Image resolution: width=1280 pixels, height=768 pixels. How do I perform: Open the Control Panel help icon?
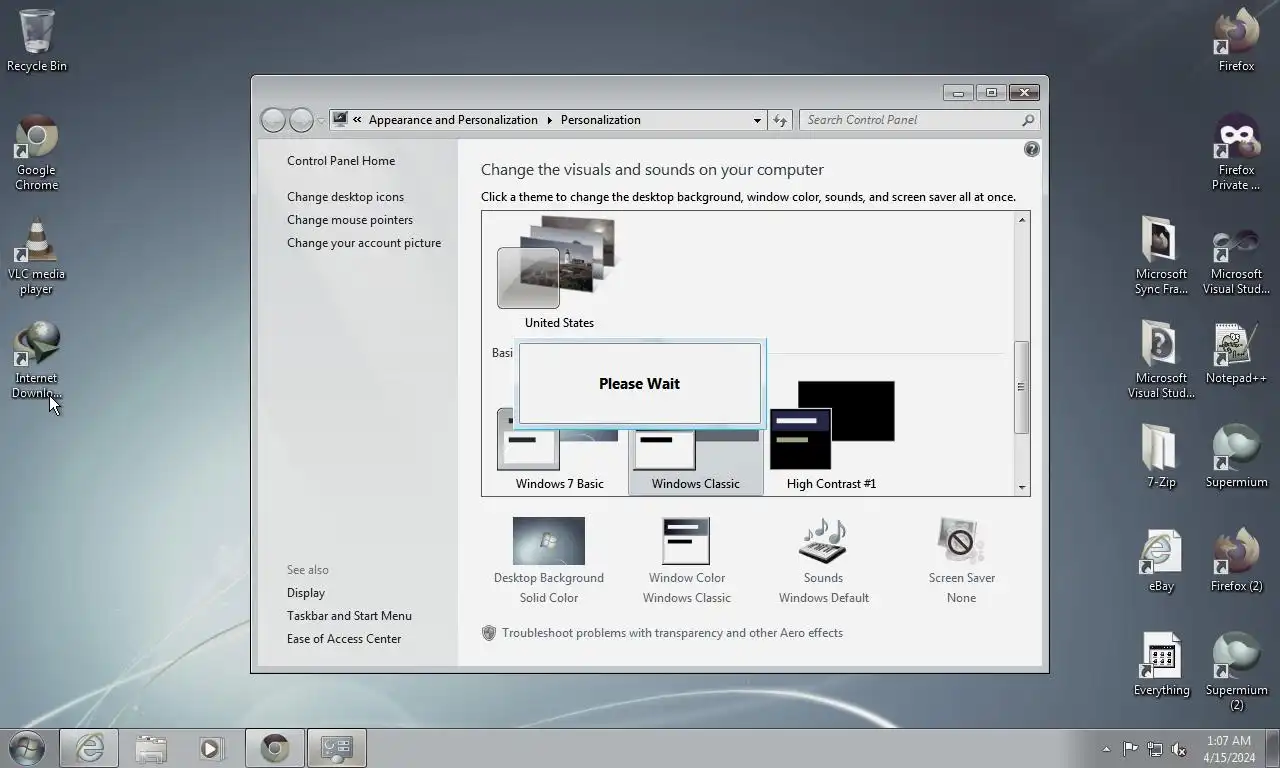point(1032,149)
